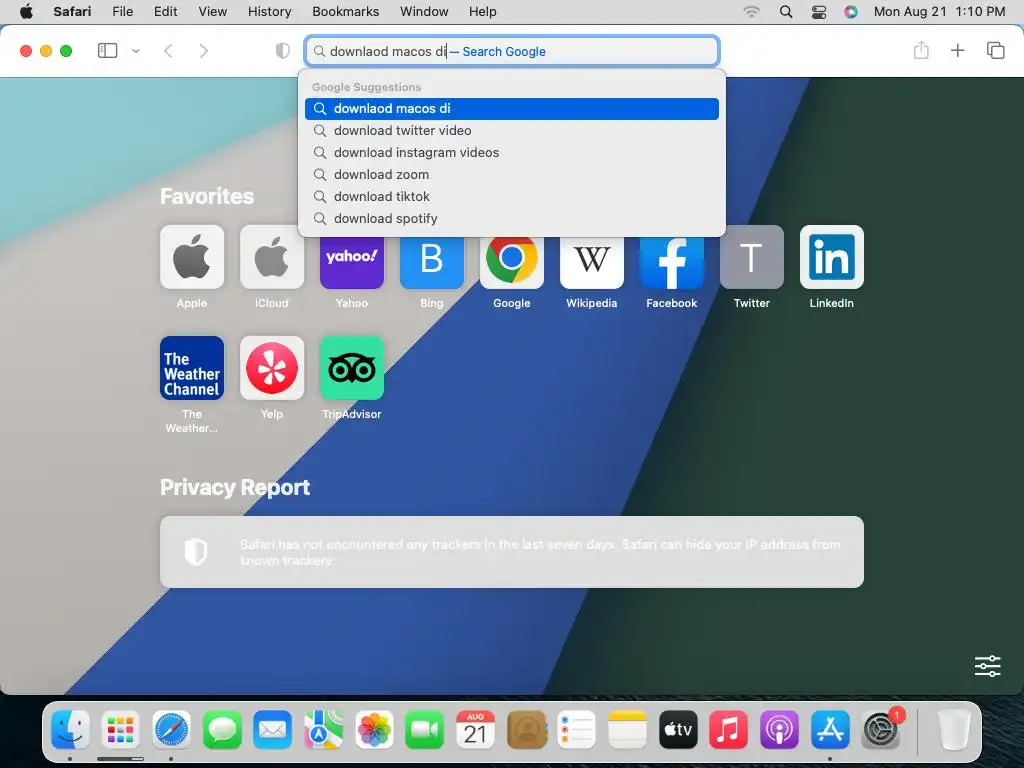Choose 'download twitter video' suggestion
The height and width of the screenshot is (768, 1024).
coord(512,131)
